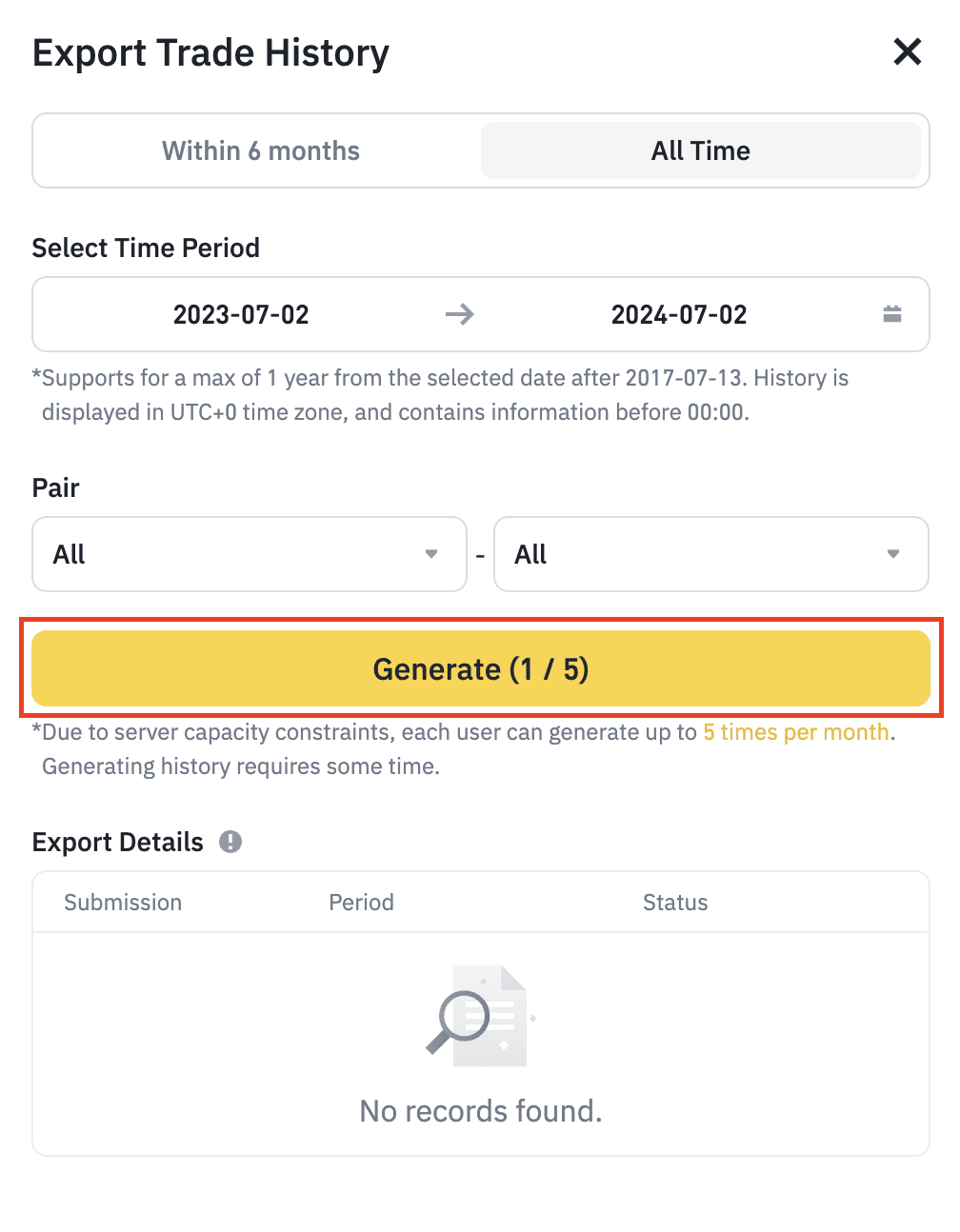Click the Pair label
The image size is (960, 1232).
click(x=56, y=487)
